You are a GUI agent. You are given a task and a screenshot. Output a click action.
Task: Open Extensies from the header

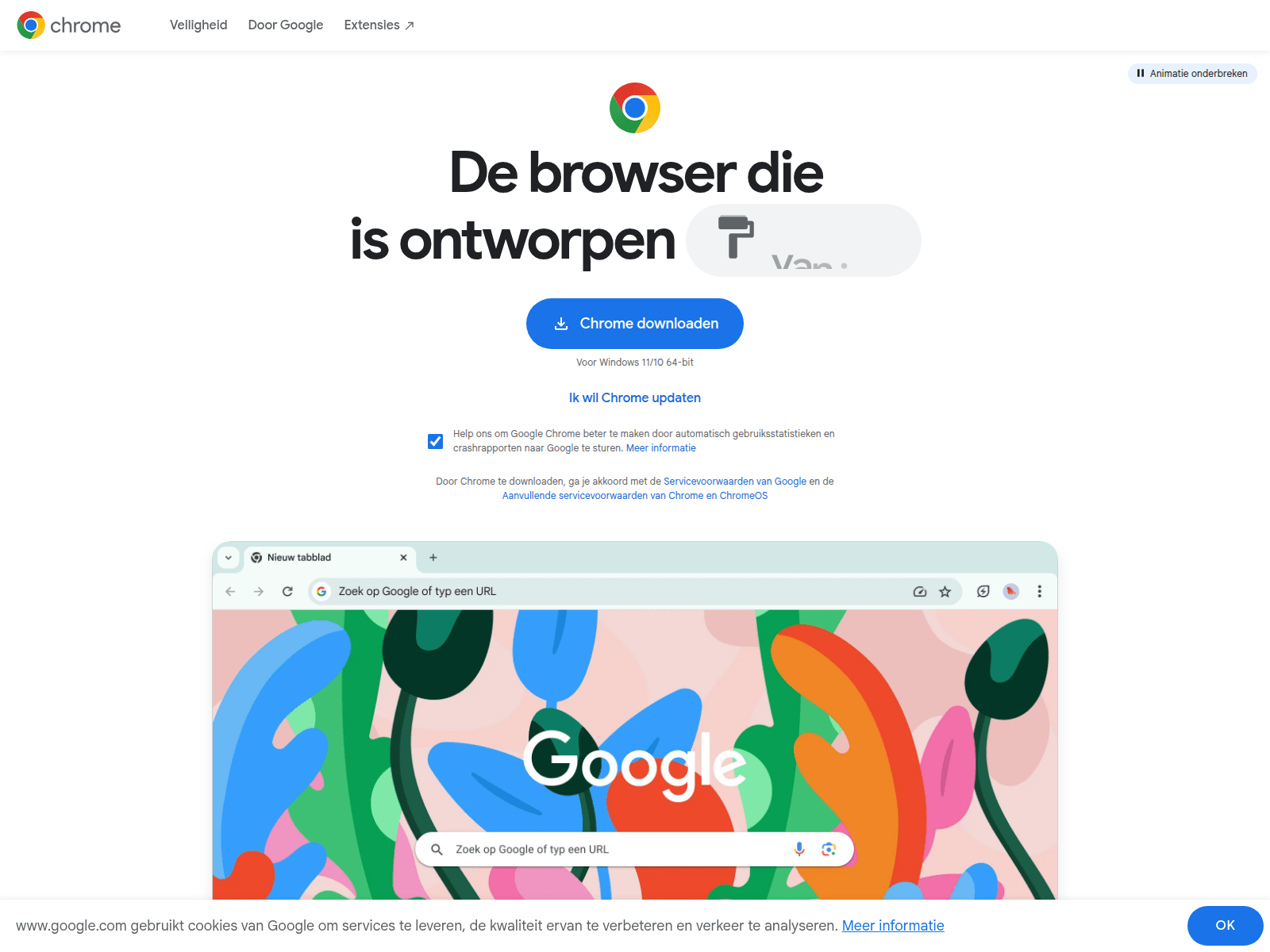click(379, 25)
